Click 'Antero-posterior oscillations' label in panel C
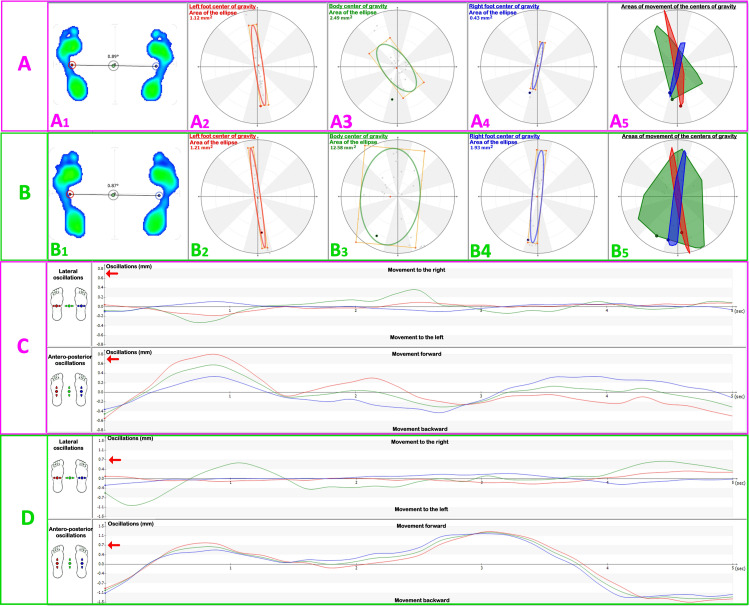 coord(70,360)
